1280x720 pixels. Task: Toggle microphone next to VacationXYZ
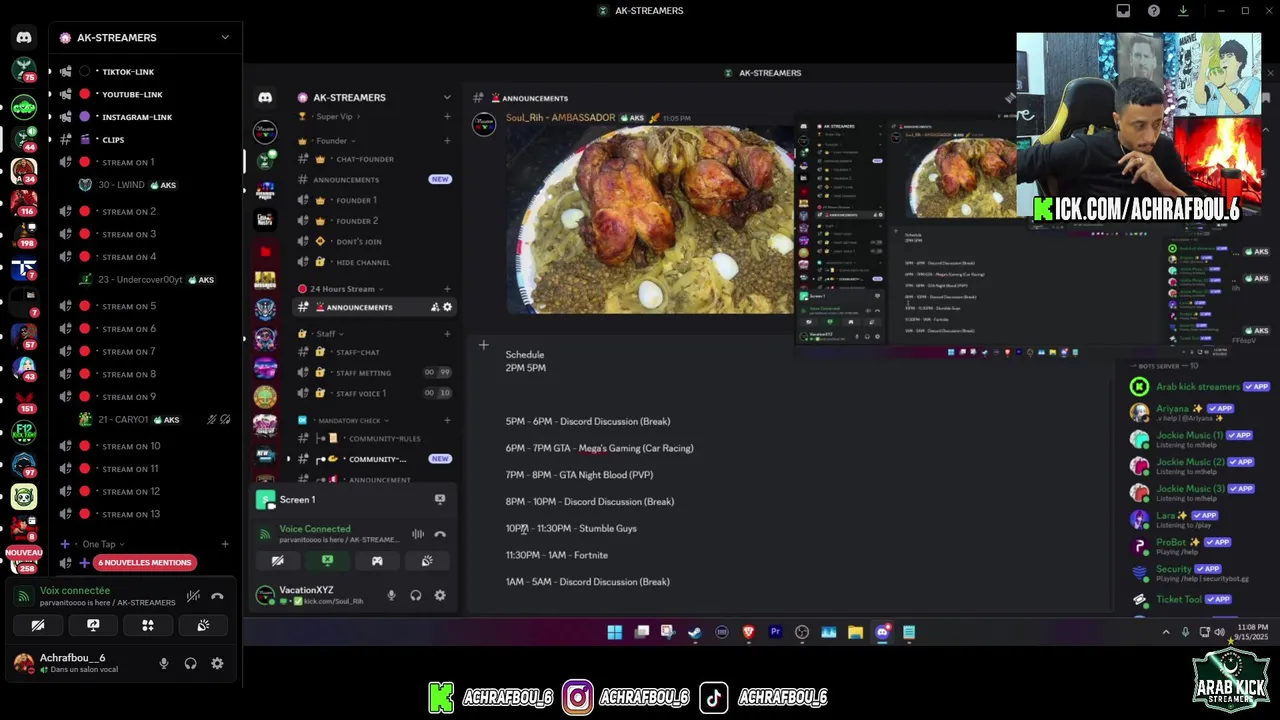pyautogui.click(x=391, y=595)
